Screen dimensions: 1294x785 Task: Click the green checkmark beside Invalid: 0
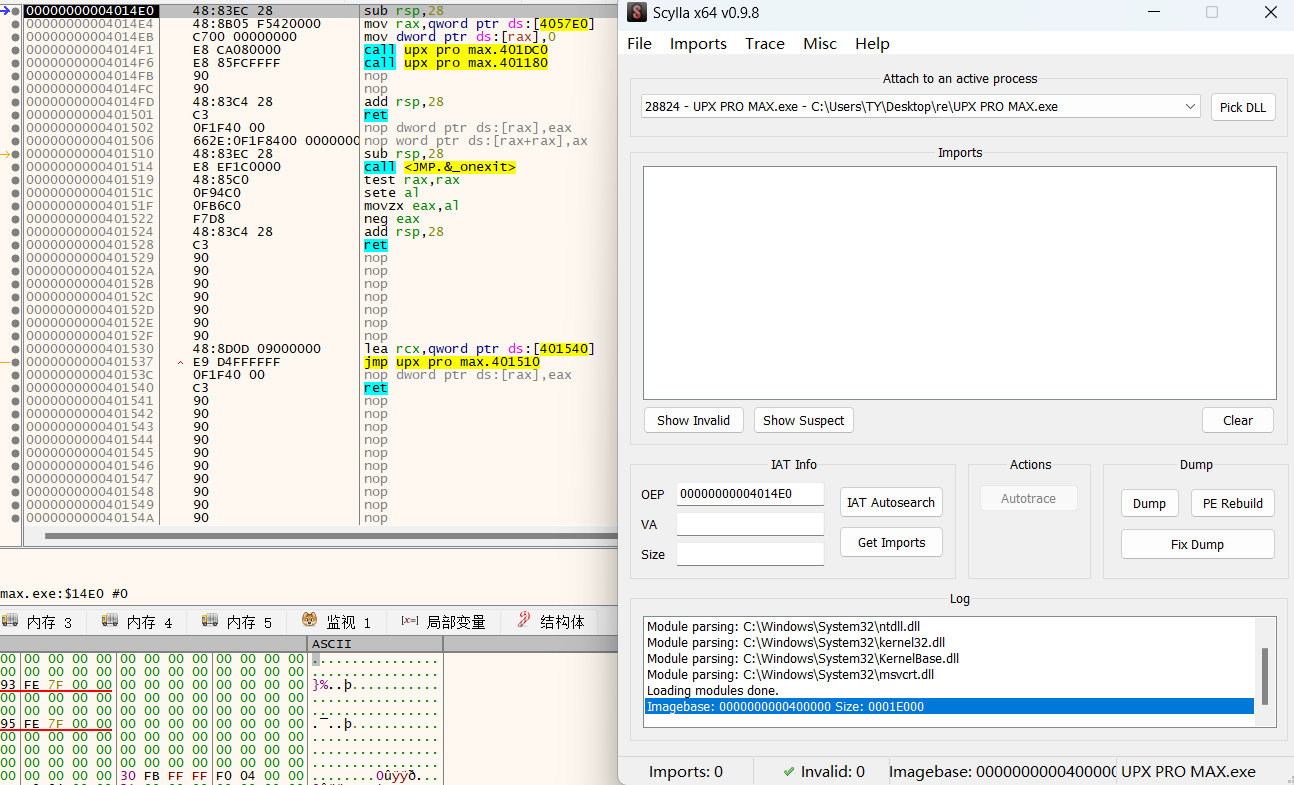click(789, 771)
